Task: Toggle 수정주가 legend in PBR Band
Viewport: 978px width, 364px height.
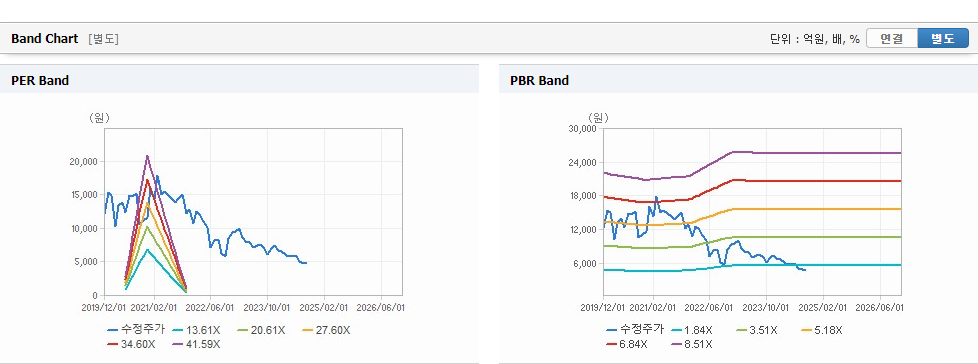Action: pyautogui.click(x=634, y=330)
